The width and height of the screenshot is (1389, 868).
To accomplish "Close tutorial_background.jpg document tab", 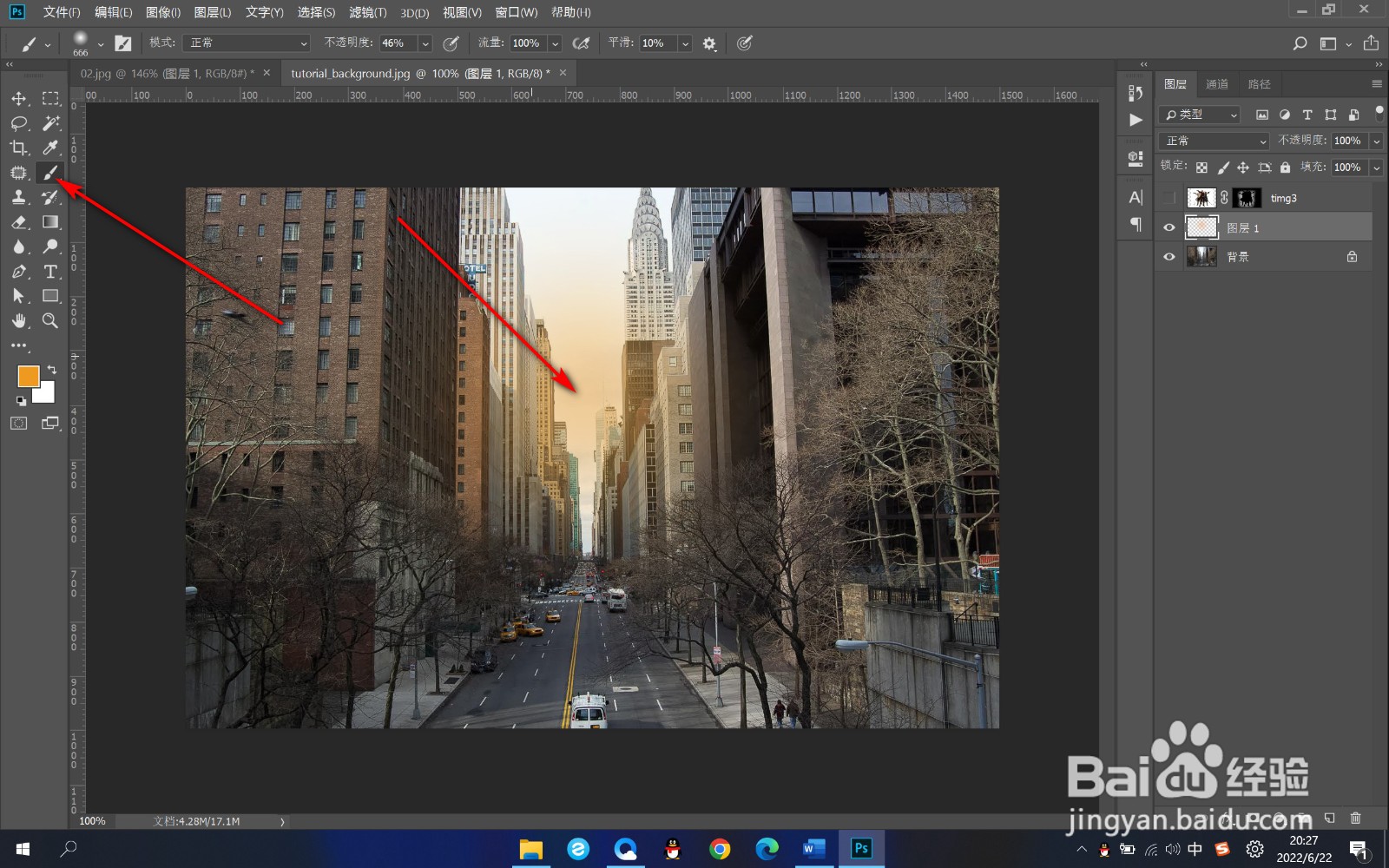I will tap(563, 73).
